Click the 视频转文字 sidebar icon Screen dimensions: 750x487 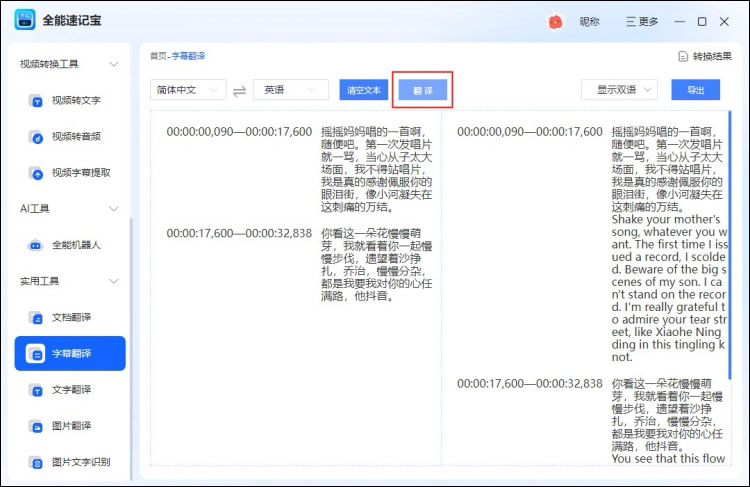(36, 100)
